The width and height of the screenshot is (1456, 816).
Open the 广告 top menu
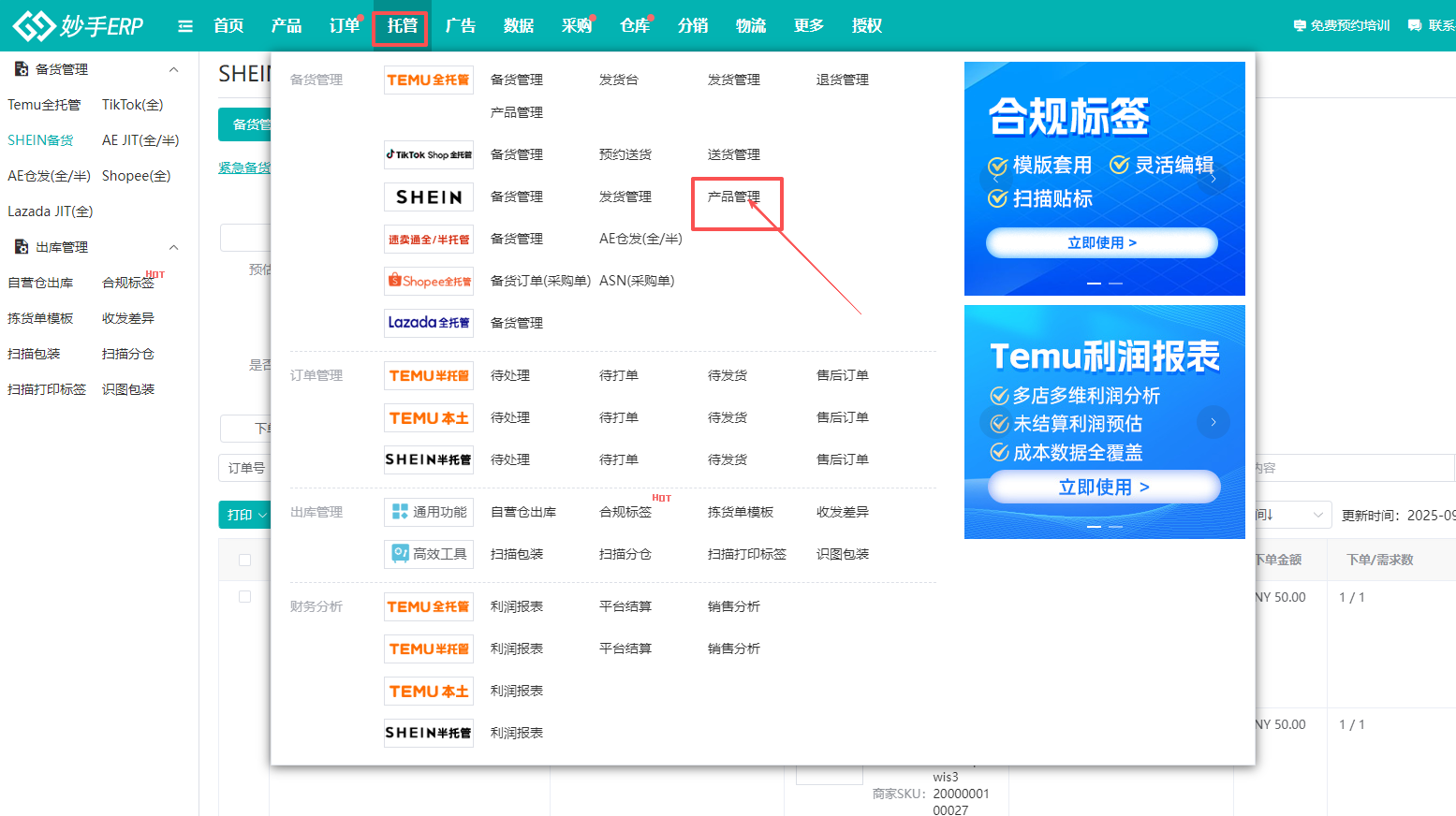click(461, 26)
